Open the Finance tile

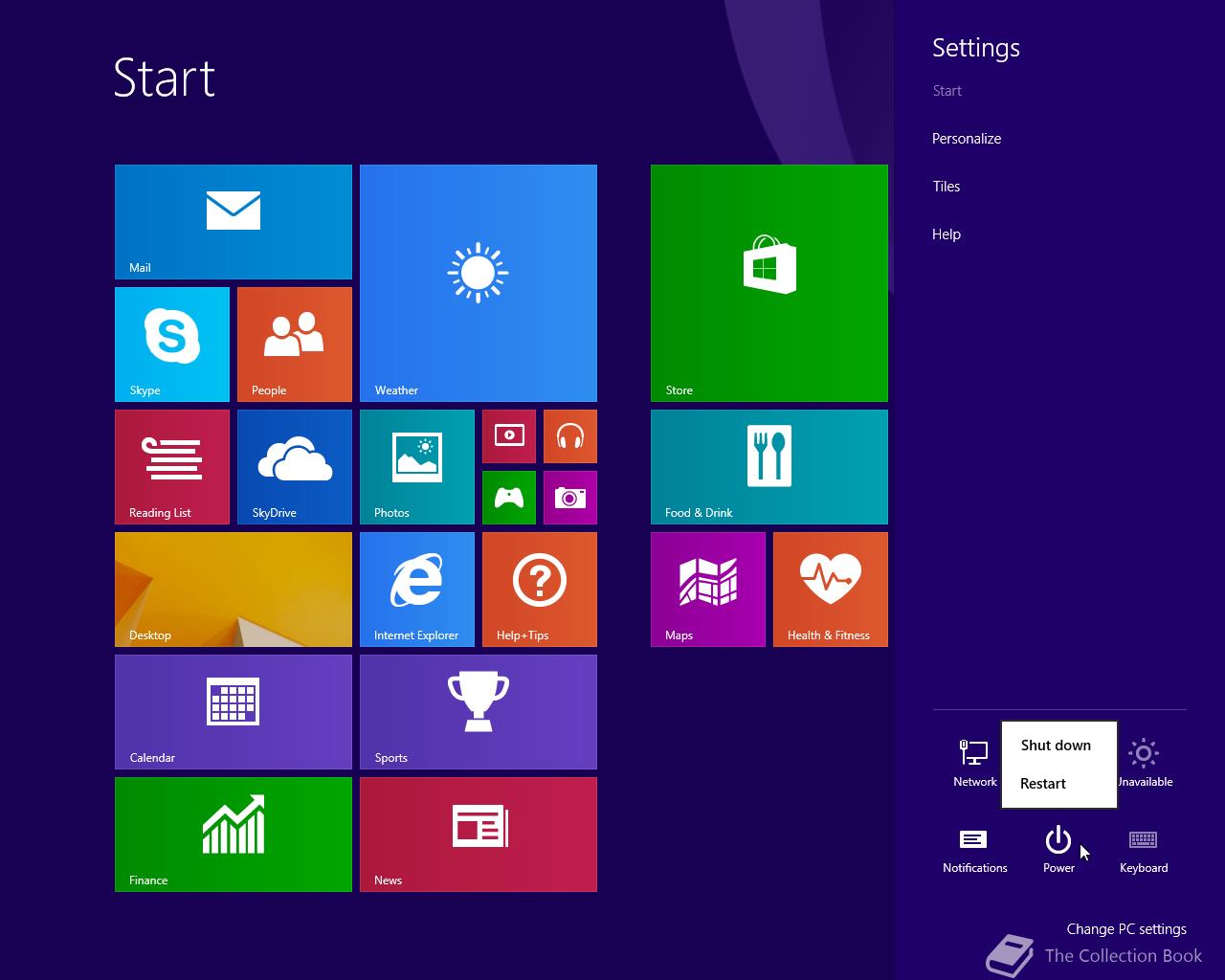coord(234,835)
